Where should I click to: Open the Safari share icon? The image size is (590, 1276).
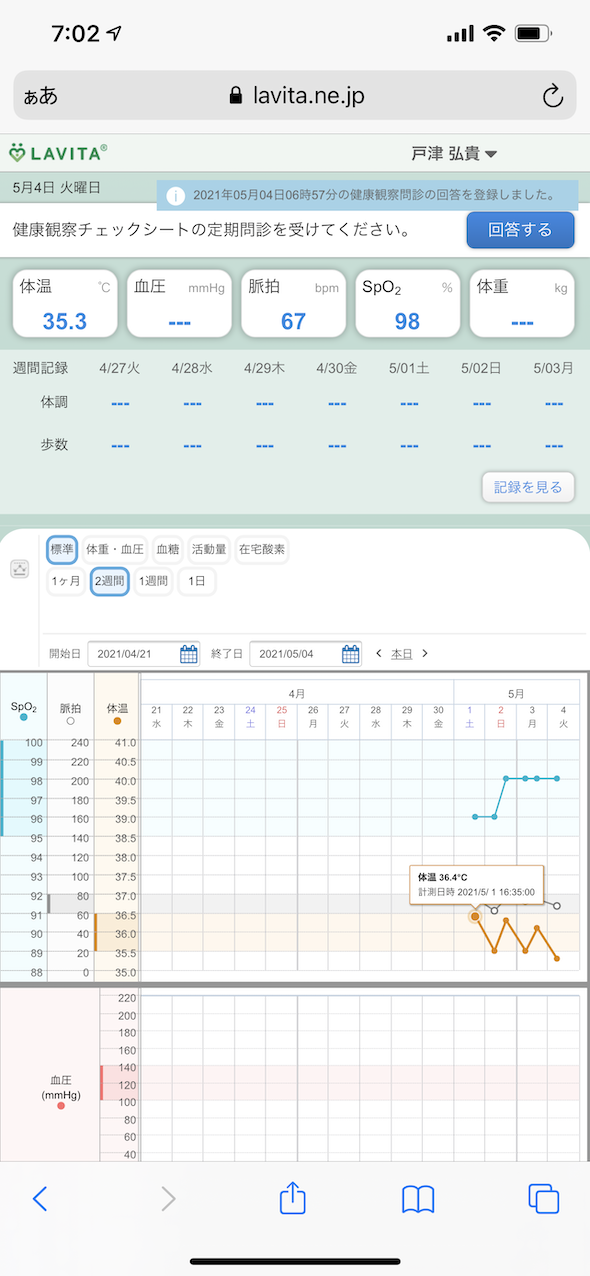292,1197
